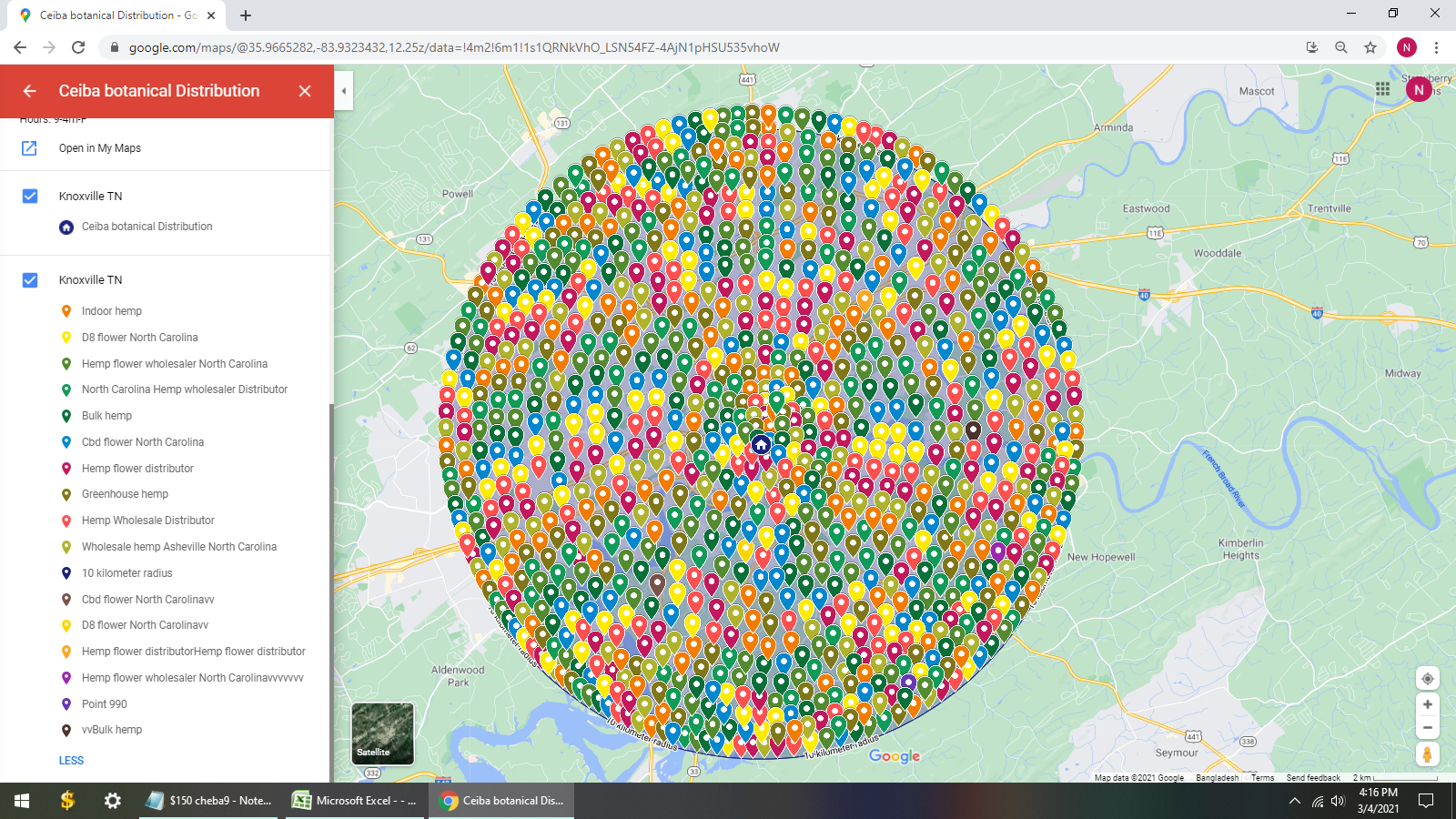Screen dimensions: 1456x819
Task: Uncheck the first Knoxville TN layer
Action: click(30, 196)
